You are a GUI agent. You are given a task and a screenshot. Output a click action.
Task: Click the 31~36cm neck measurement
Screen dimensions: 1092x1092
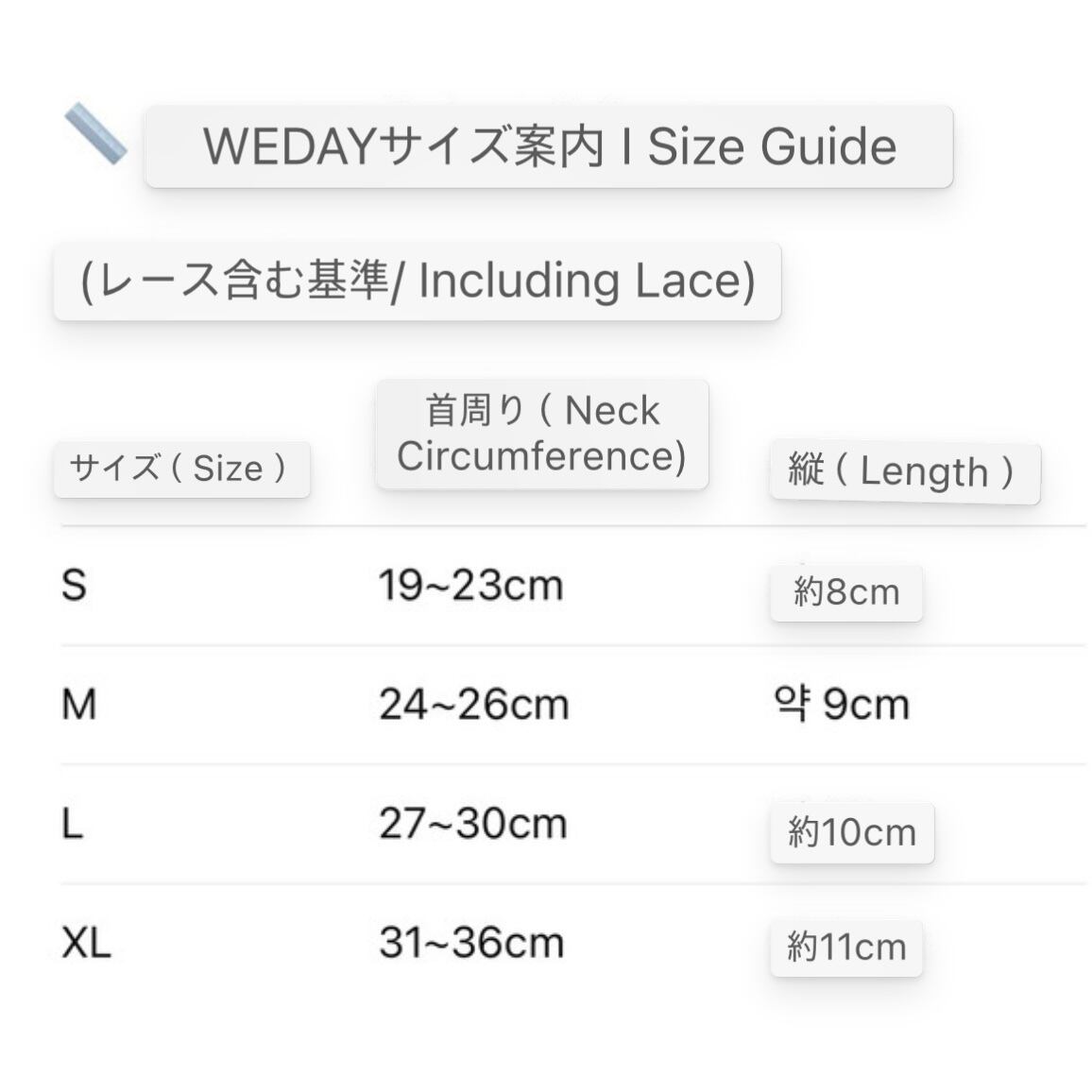point(471,943)
